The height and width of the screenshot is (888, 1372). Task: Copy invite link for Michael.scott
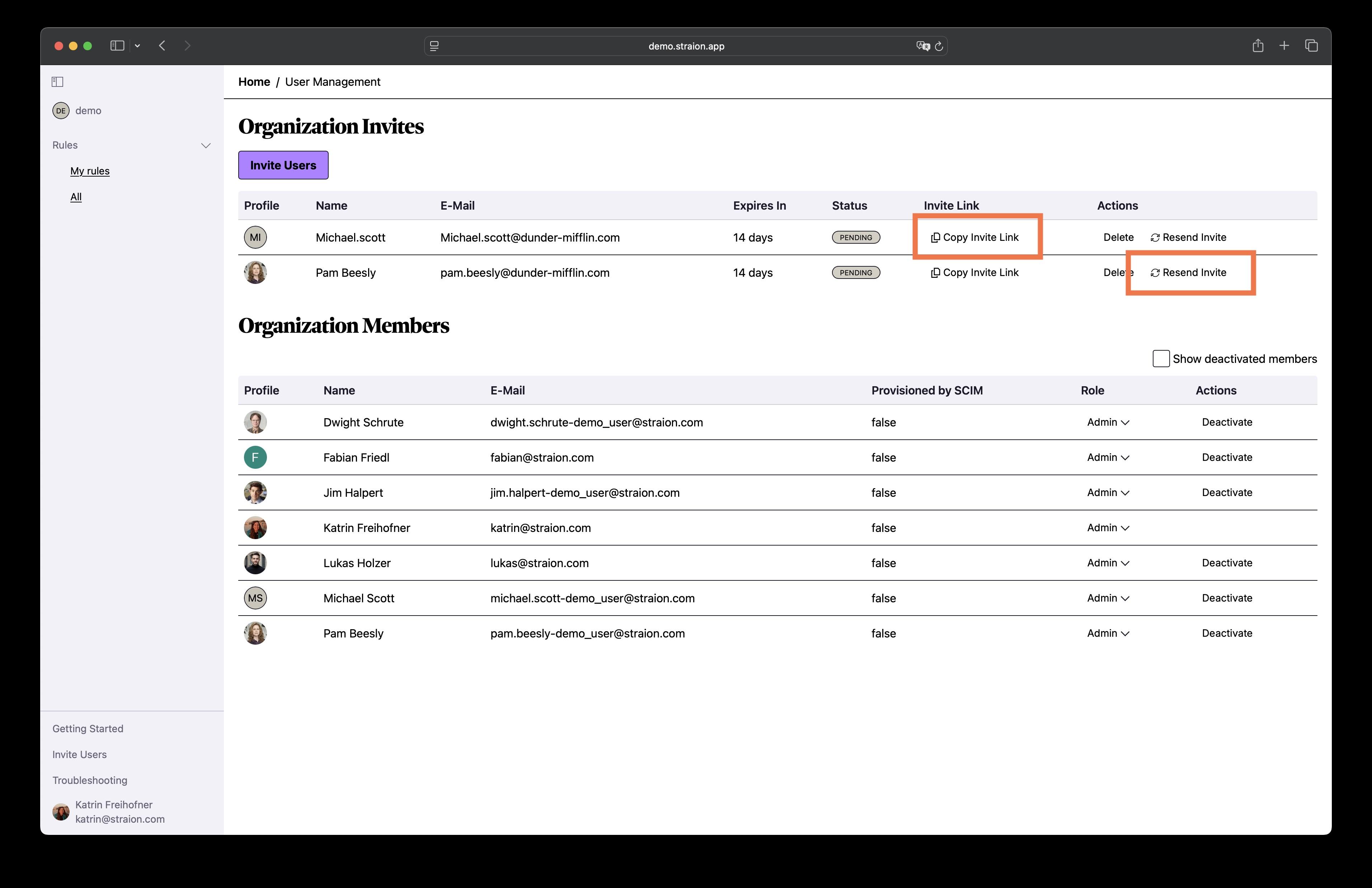click(x=975, y=237)
